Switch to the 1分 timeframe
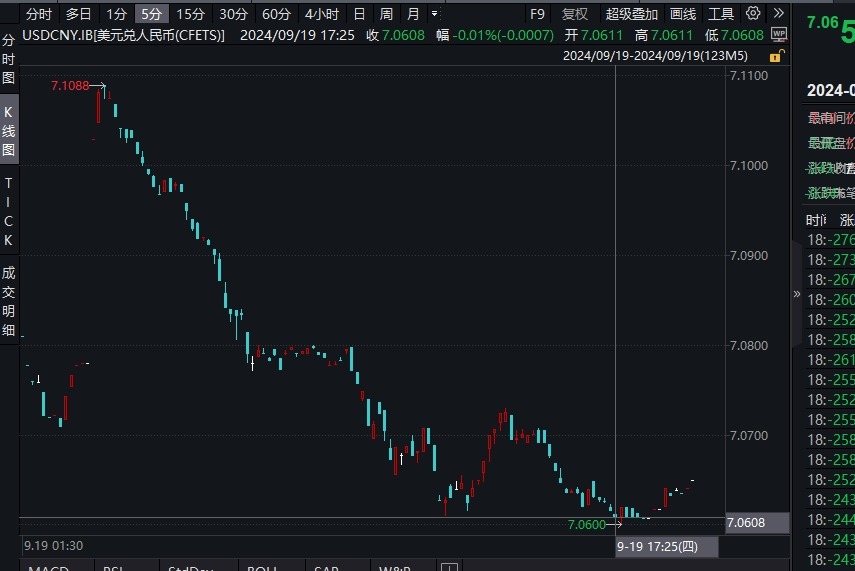Image resolution: width=855 pixels, height=571 pixels. point(117,14)
